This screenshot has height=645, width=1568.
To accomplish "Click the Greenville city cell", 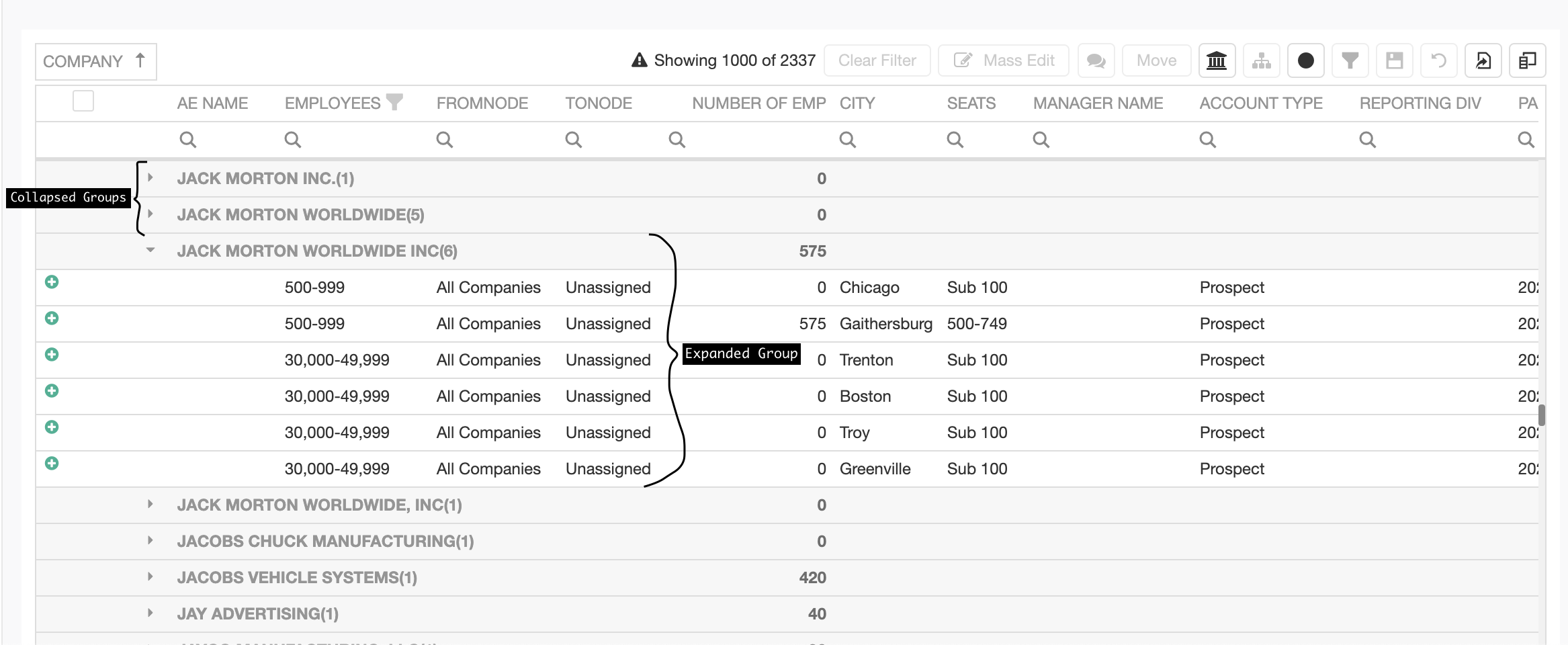I will (875, 469).
